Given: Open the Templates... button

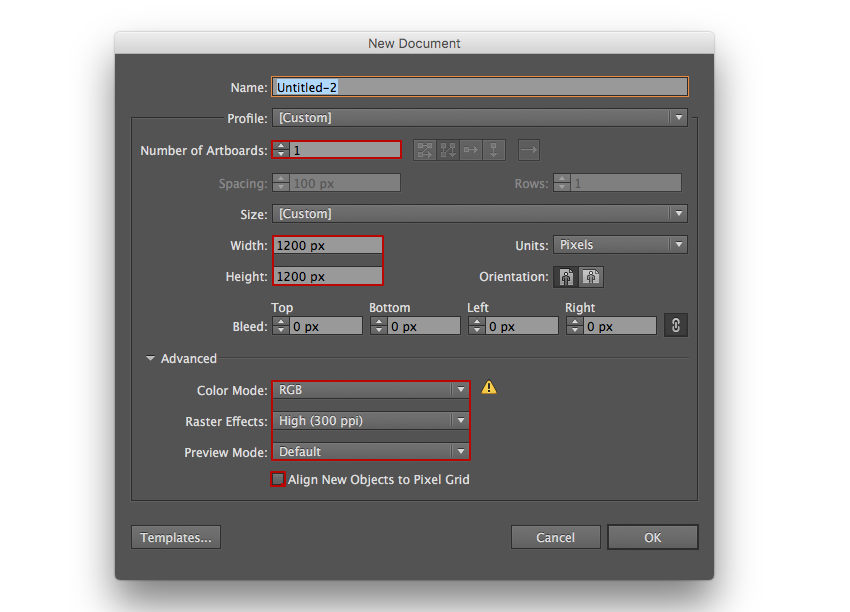Looking at the screenshot, I should coord(176,537).
